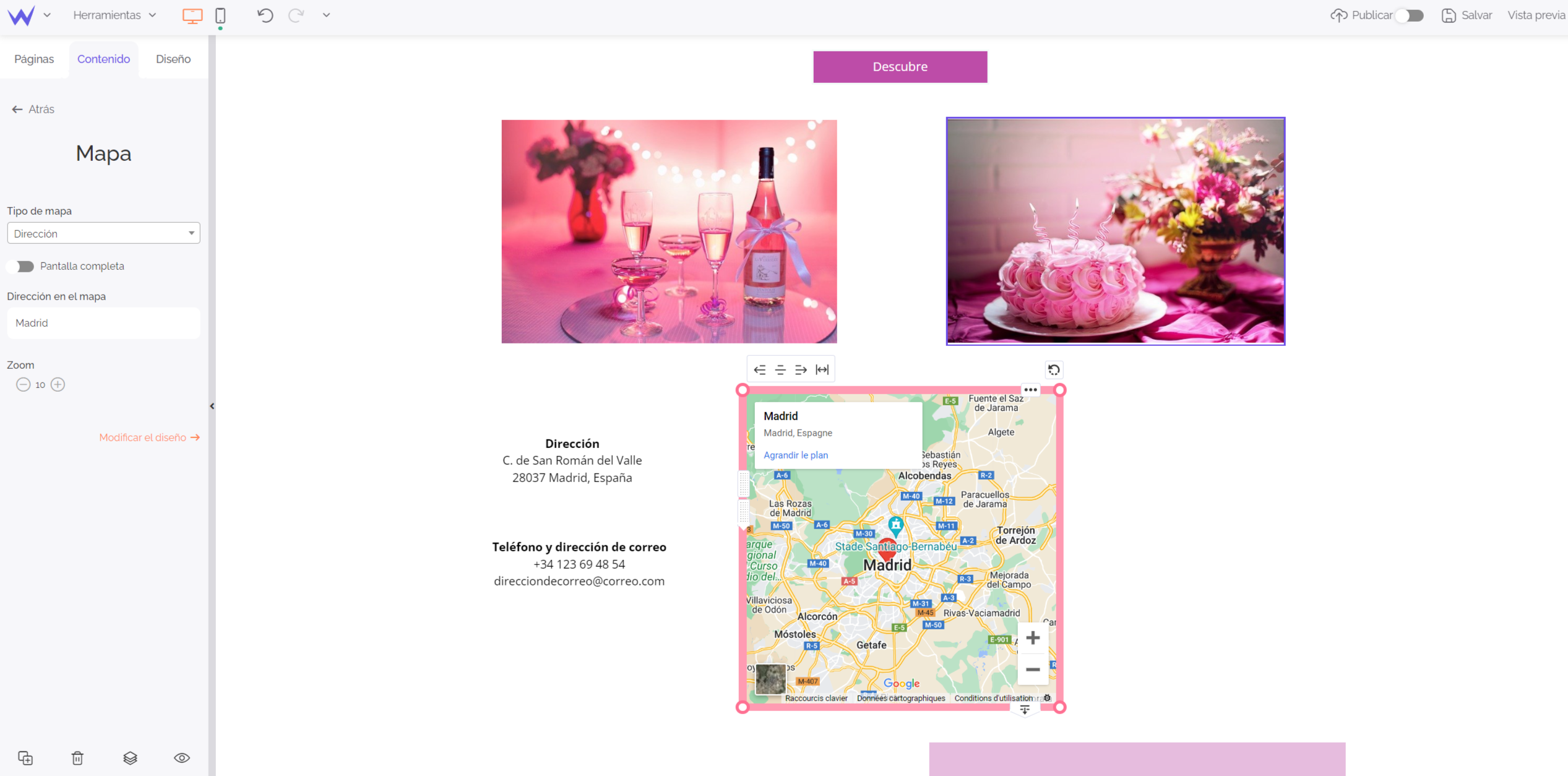1568x776 pixels.
Task: Click the layers stack icon
Action: 130,757
